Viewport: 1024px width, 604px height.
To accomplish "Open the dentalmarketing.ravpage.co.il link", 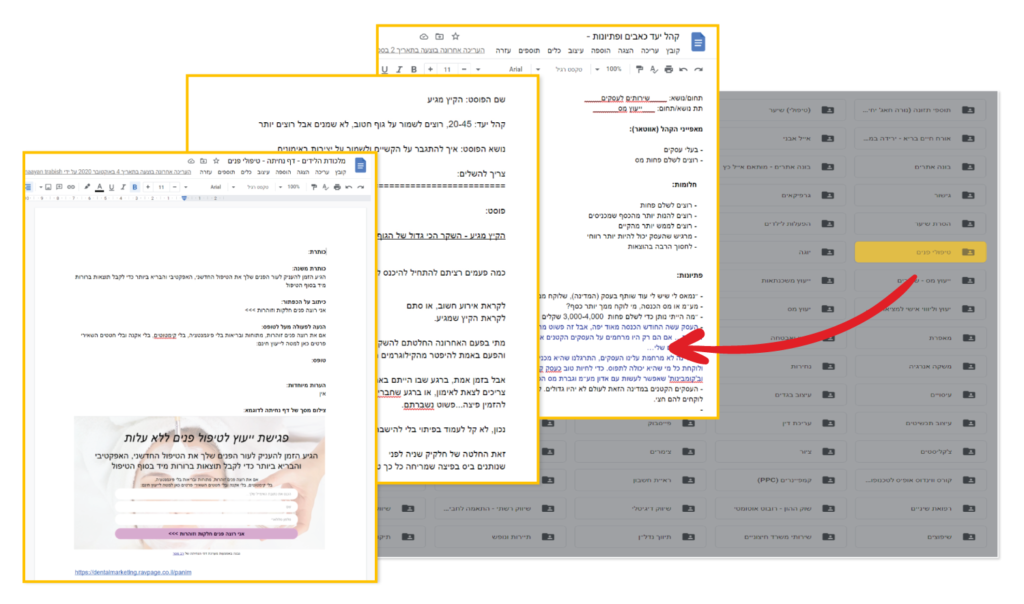I will click(133, 573).
